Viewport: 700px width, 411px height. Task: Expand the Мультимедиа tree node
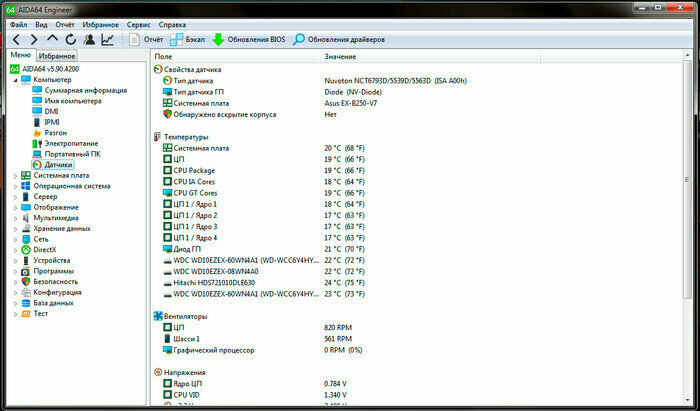[x=16, y=219]
